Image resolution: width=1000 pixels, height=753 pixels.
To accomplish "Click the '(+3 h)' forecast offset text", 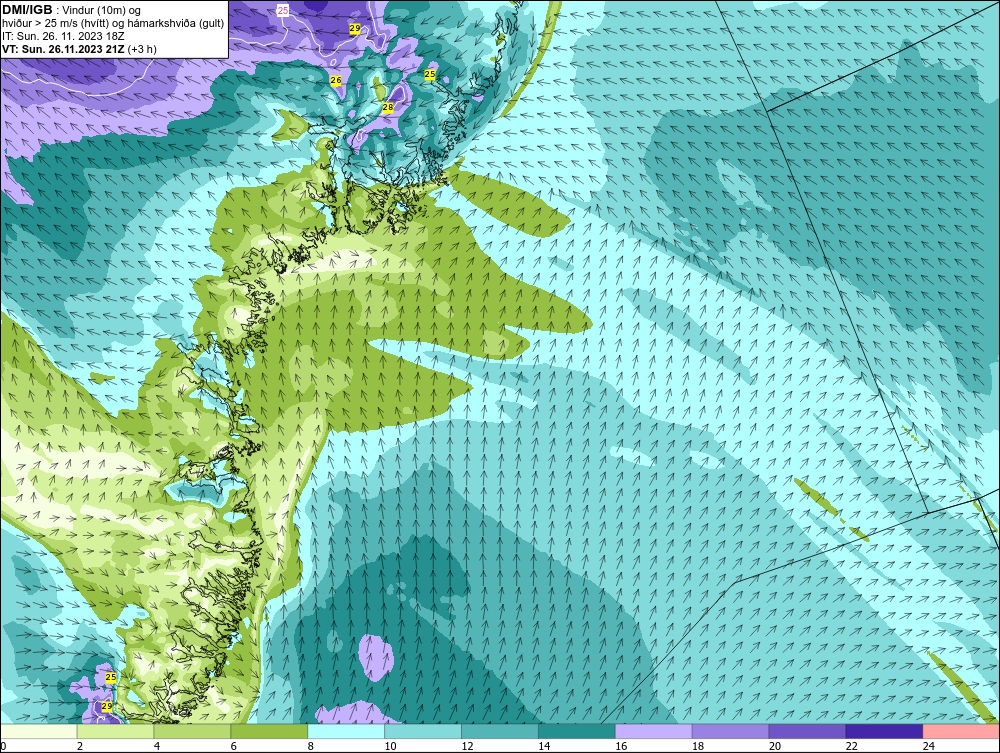I will (x=142, y=49).
